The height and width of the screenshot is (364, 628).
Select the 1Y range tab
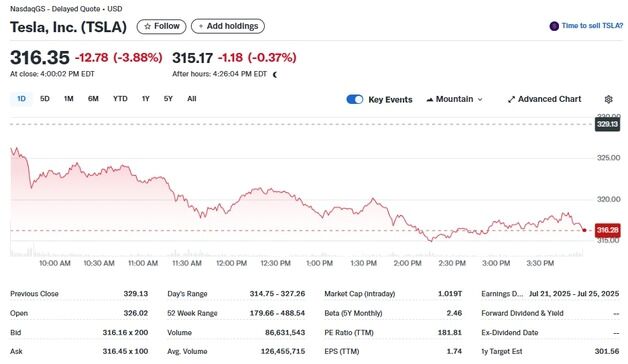pyautogui.click(x=145, y=99)
